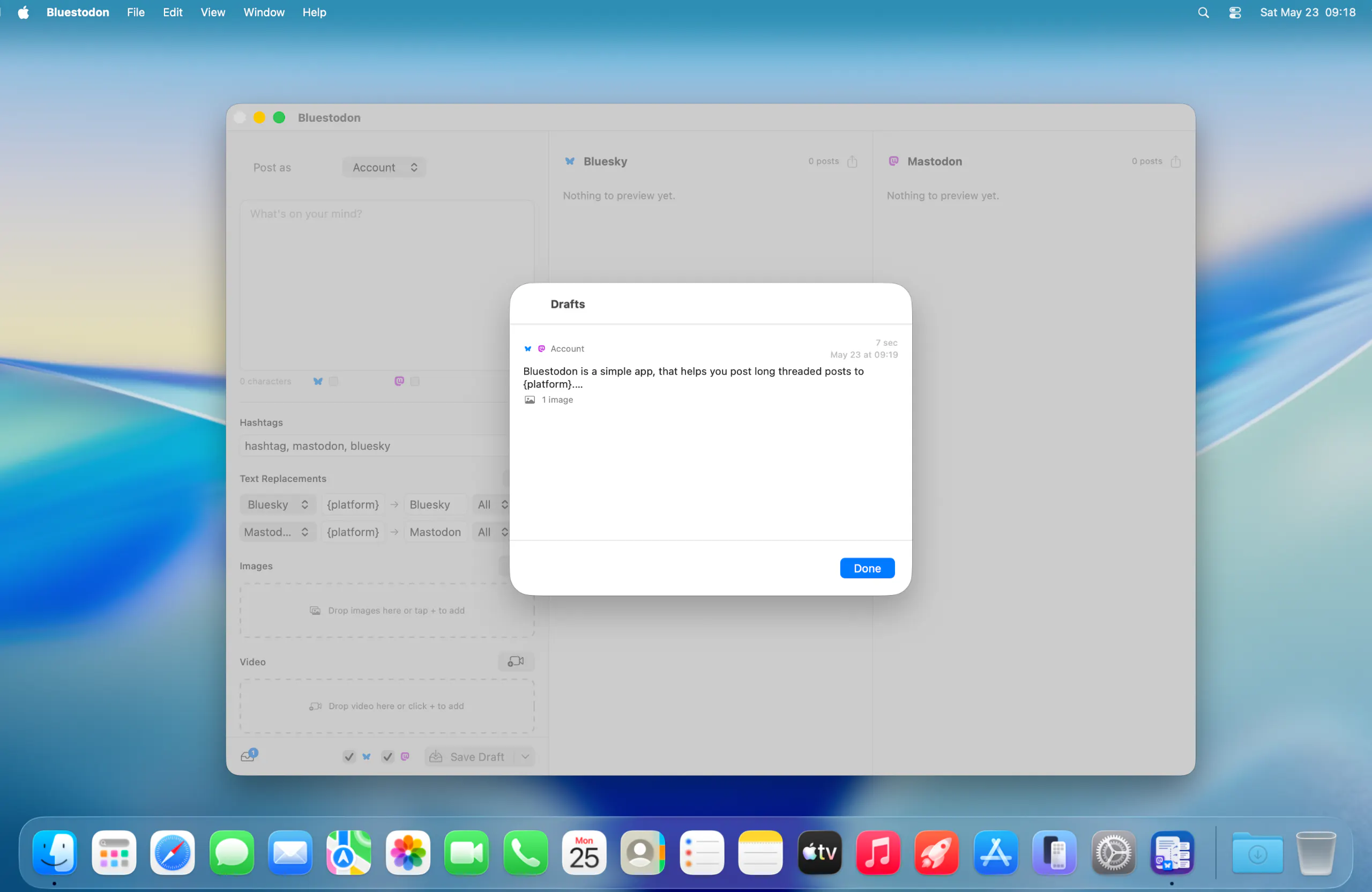Image resolution: width=1372 pixels, height=892 pixels.
Task: Click the Bluesky butterfly icon in preview header
Action: (570, 161)
